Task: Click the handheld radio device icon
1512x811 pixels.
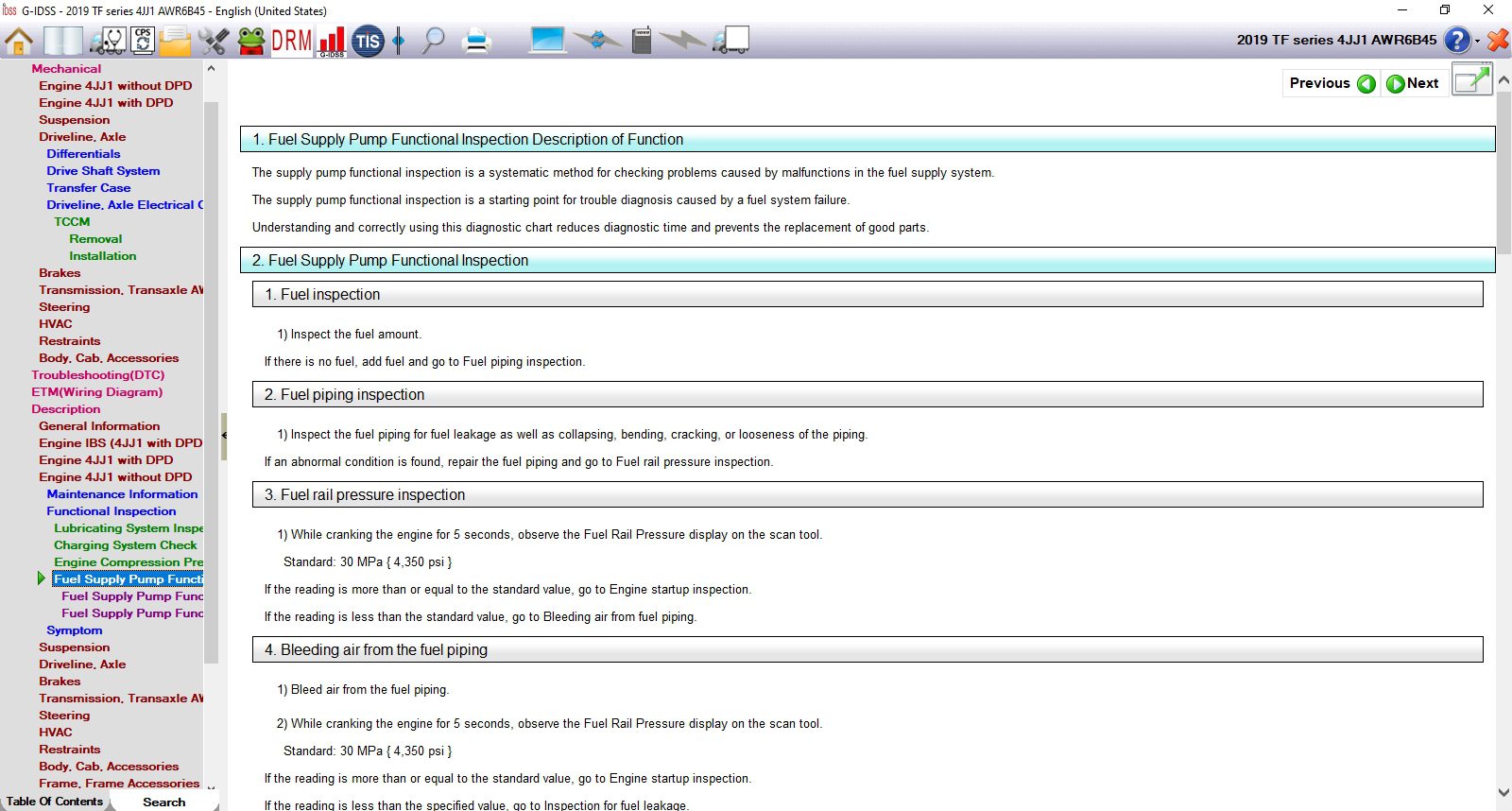Action: tap(642, 41)
